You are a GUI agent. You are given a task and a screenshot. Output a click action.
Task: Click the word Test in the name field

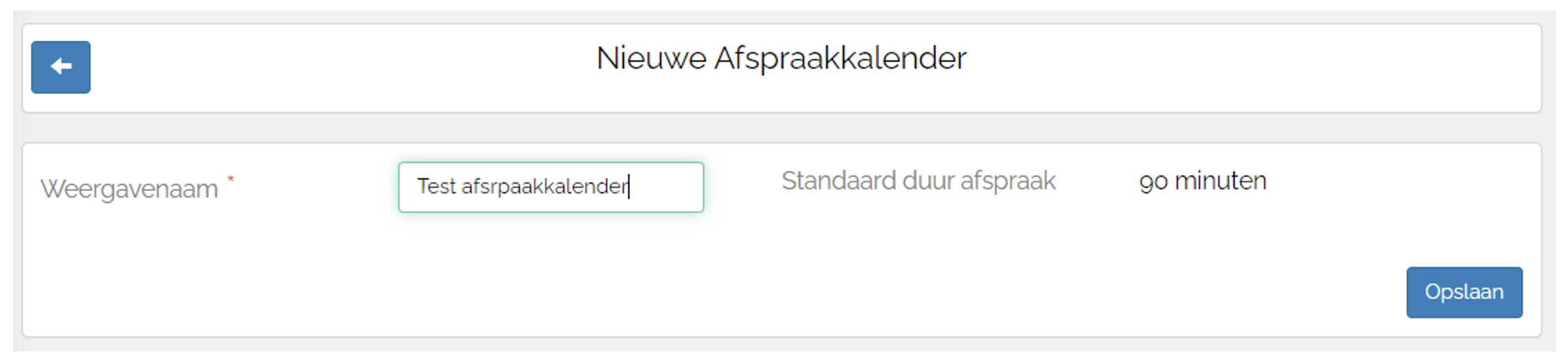tap(436, 186)
